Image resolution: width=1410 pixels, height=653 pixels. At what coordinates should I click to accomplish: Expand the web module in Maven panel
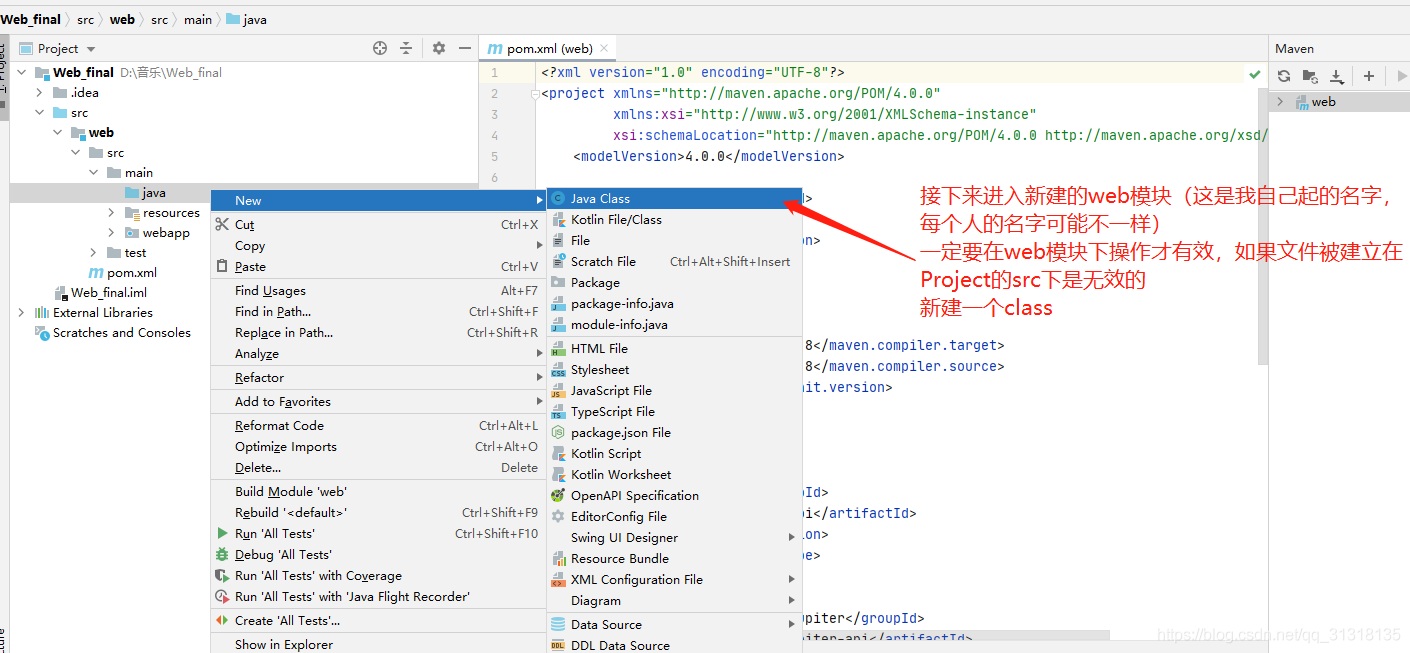coord(1280,102)
